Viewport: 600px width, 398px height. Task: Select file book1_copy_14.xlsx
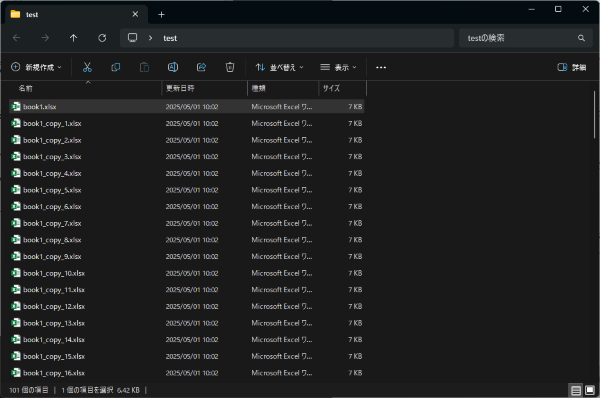pyautogui.click(x=187, y=339)
